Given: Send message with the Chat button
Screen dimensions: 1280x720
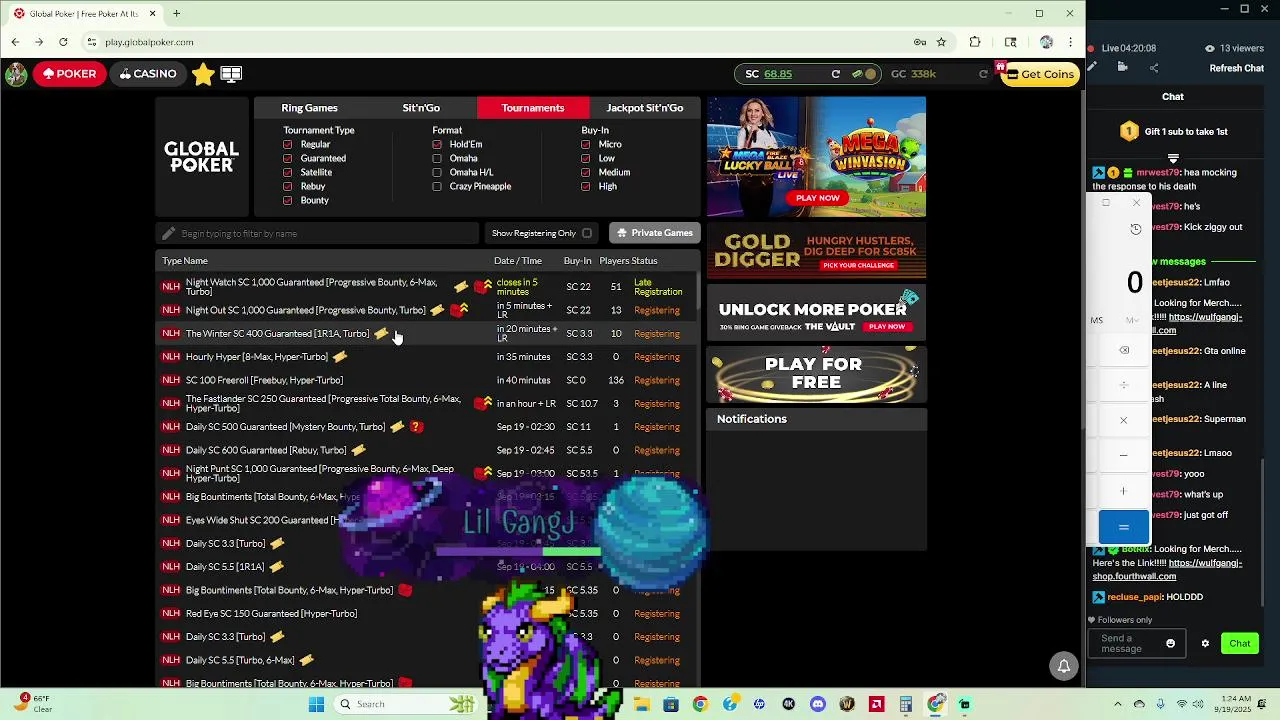Looking at the screenshot, I should [x=1240, y=644].
